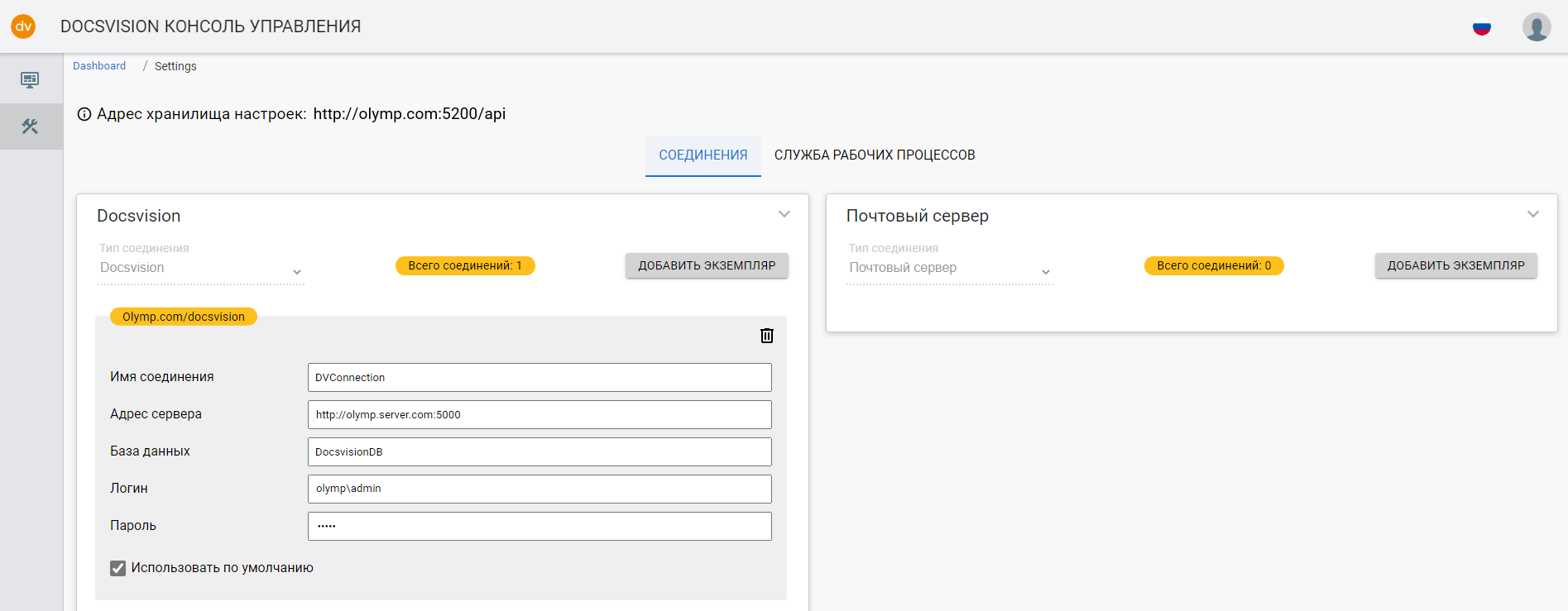Screen dimensions: 1568x611
Task: Focus the Логин input field
Action: click(539, 489)
